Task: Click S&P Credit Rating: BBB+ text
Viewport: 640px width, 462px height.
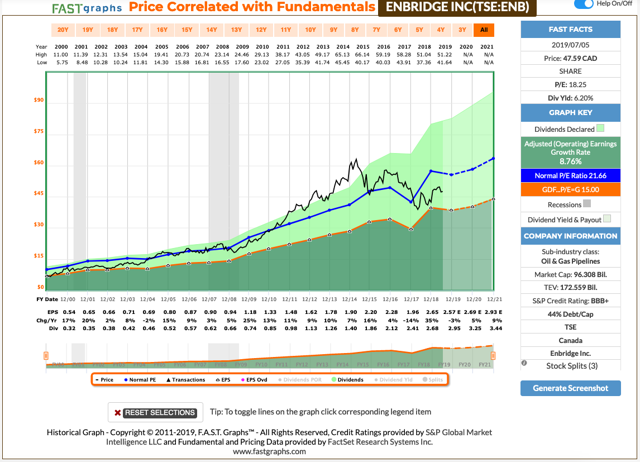Action: click(x=570, y=301)
